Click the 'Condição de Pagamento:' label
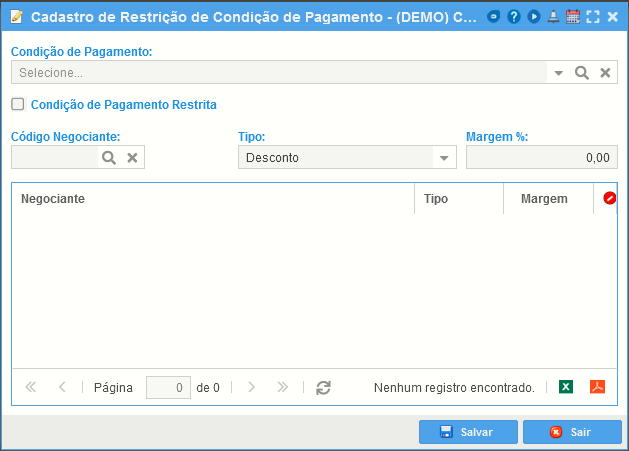The image size is (629, 451). coord(81,52)
